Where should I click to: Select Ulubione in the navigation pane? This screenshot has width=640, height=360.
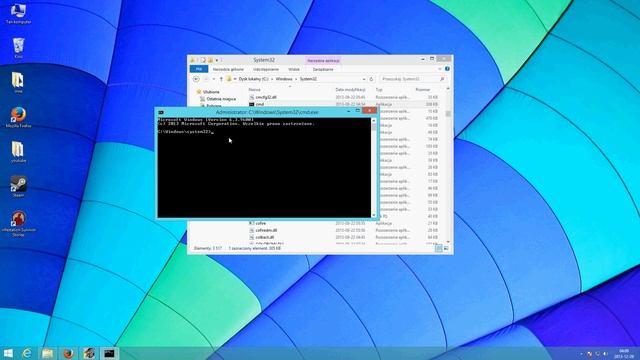click(x=211, y=92)
